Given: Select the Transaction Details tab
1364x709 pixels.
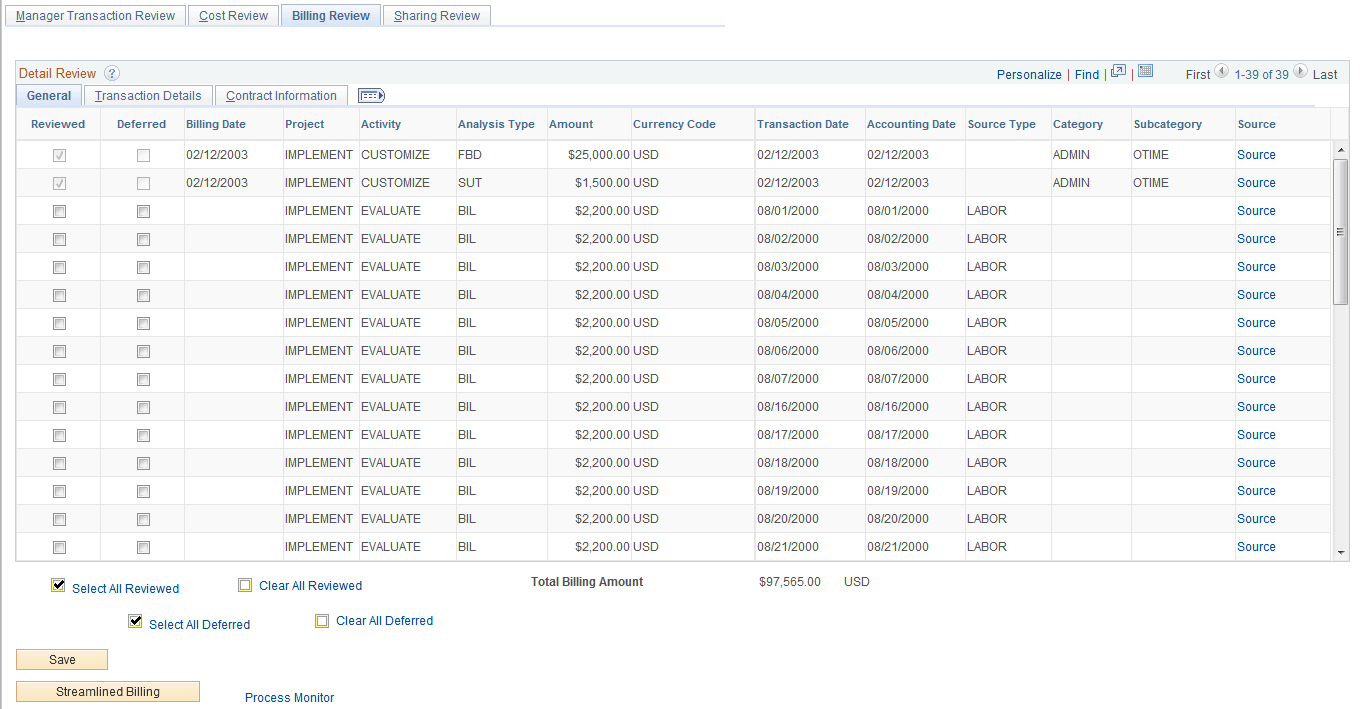Looking at the screenshot, I should [147, 95].
